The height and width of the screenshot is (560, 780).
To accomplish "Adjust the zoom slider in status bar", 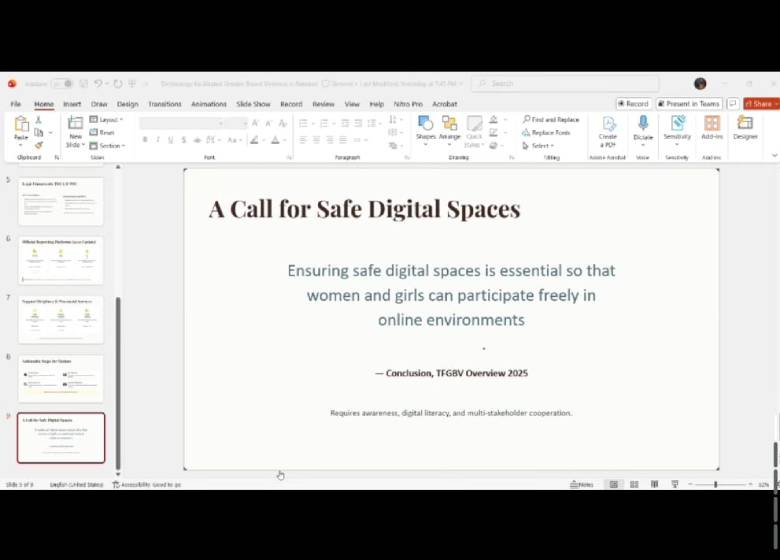I will coord(715,485).
